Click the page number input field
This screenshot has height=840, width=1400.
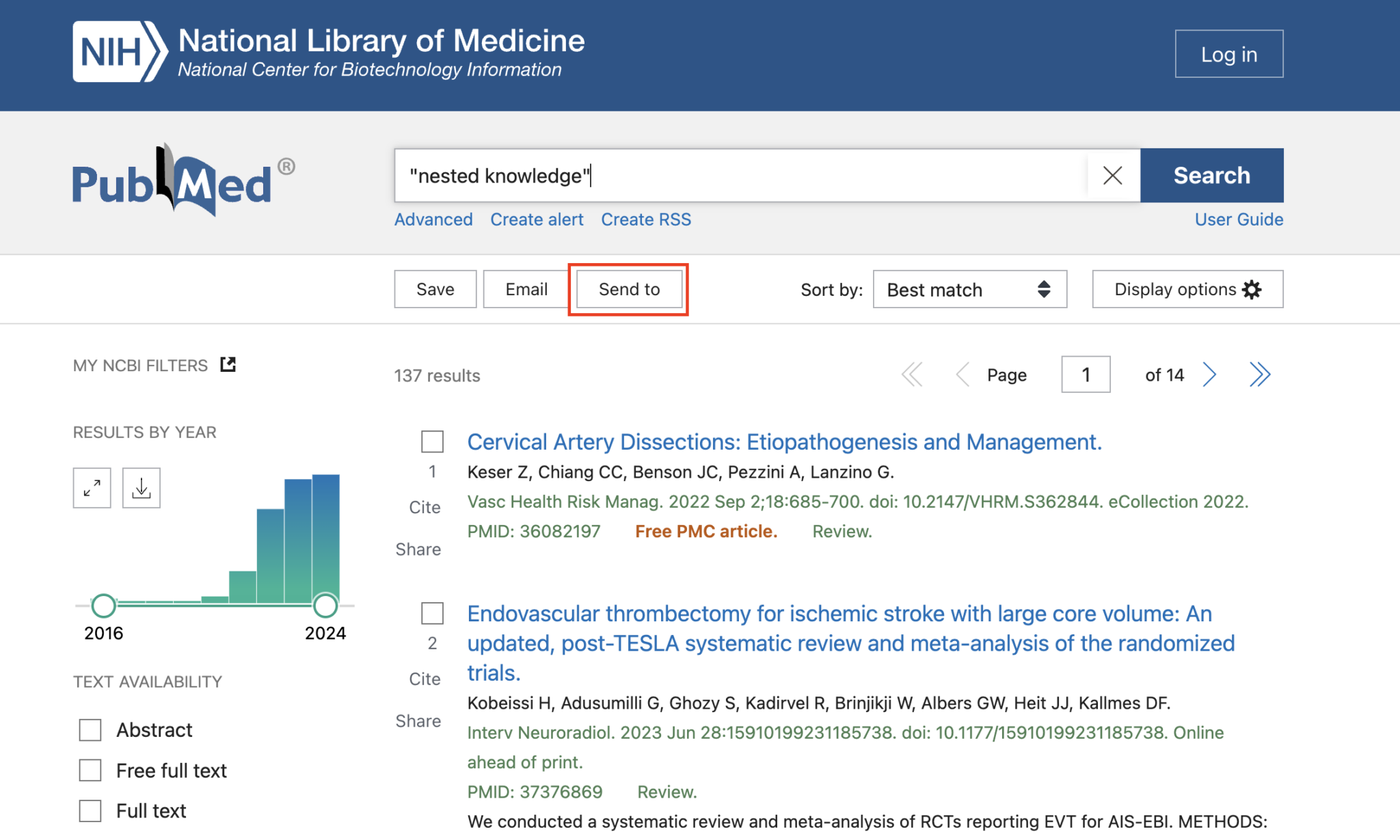pyautogui.click(x=1085, y=375)
